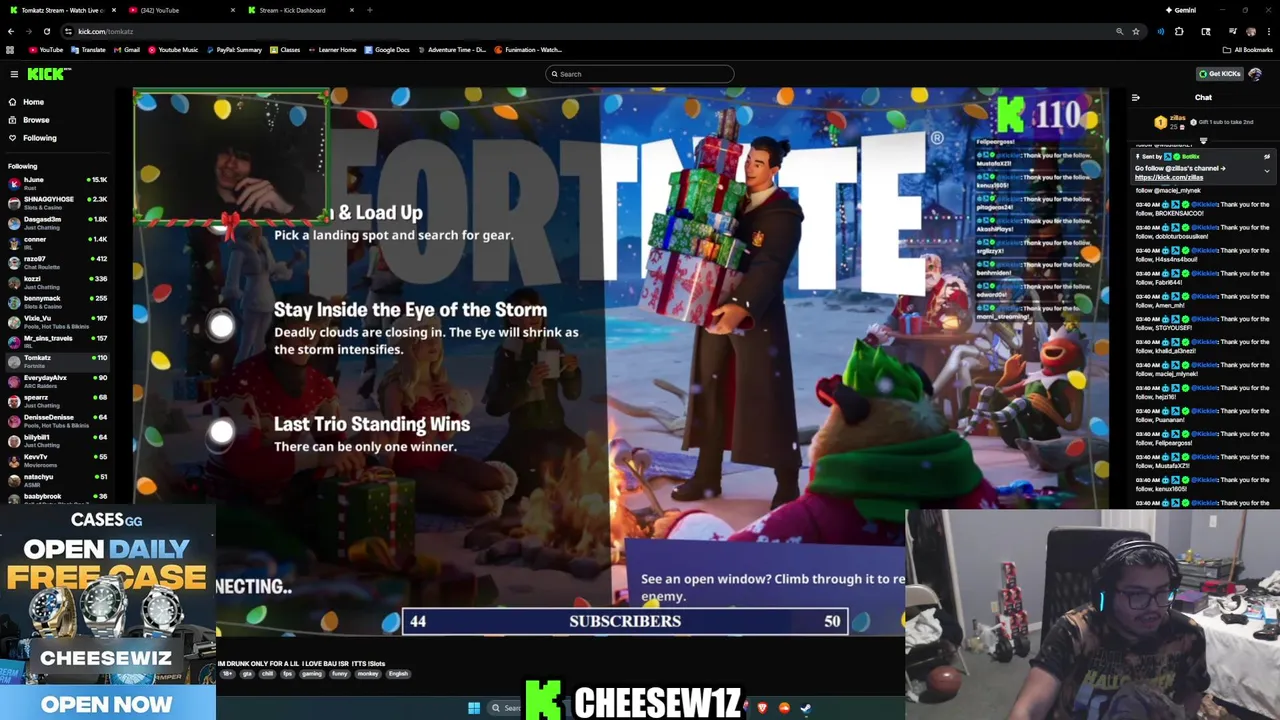Viewport: 1280px width, 720px height.
Task: Click the 18+ stream tag
Action: [227, 674]
